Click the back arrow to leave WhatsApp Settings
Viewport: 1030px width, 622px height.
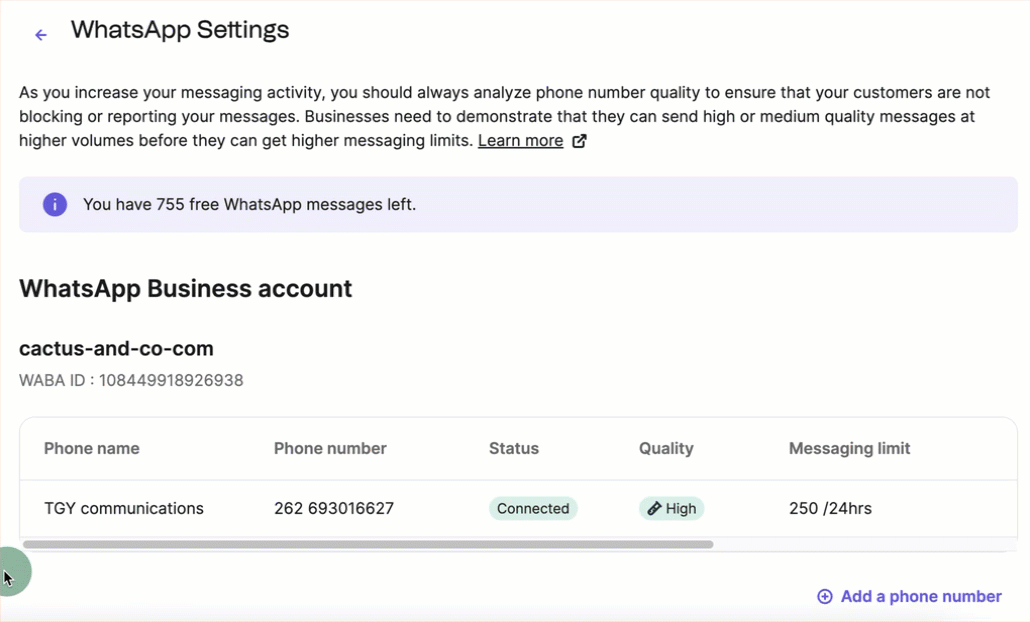39,34
